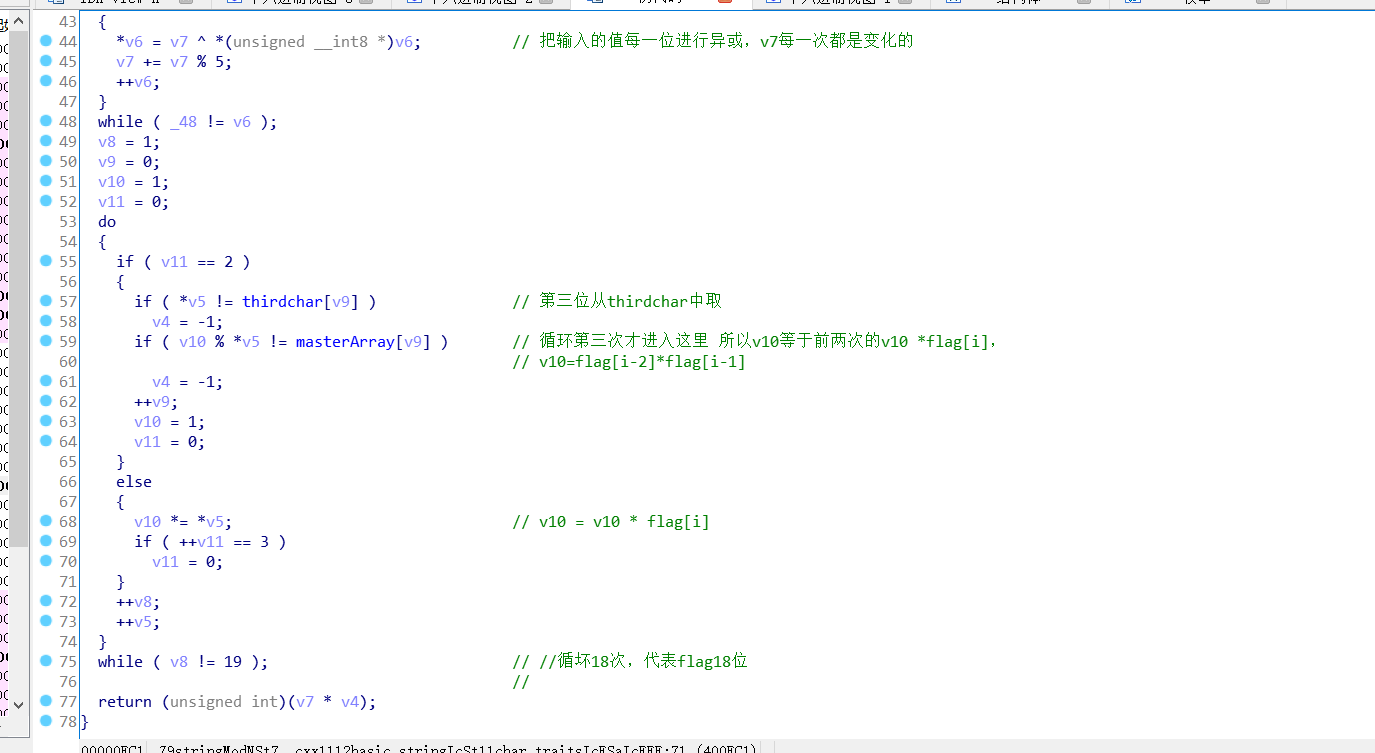Click the blue dot beside line 70
The image size is (1375, 753).
[x=46, y=561]
